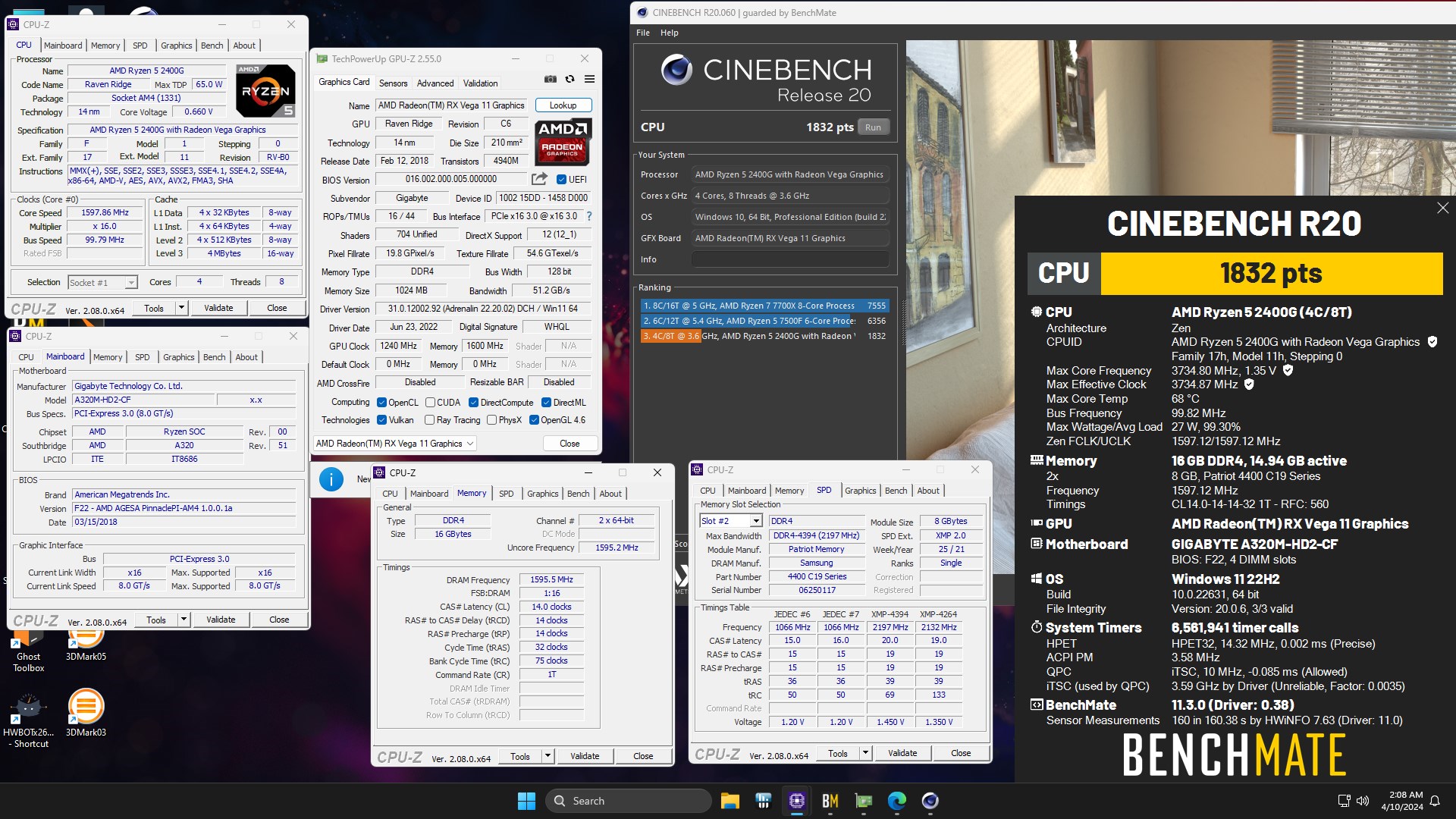Image resolution: width=1456 pixels, height=819 pixels.
Task: Click Validate in CPU-Z Memory window
Action: [585, 756]
